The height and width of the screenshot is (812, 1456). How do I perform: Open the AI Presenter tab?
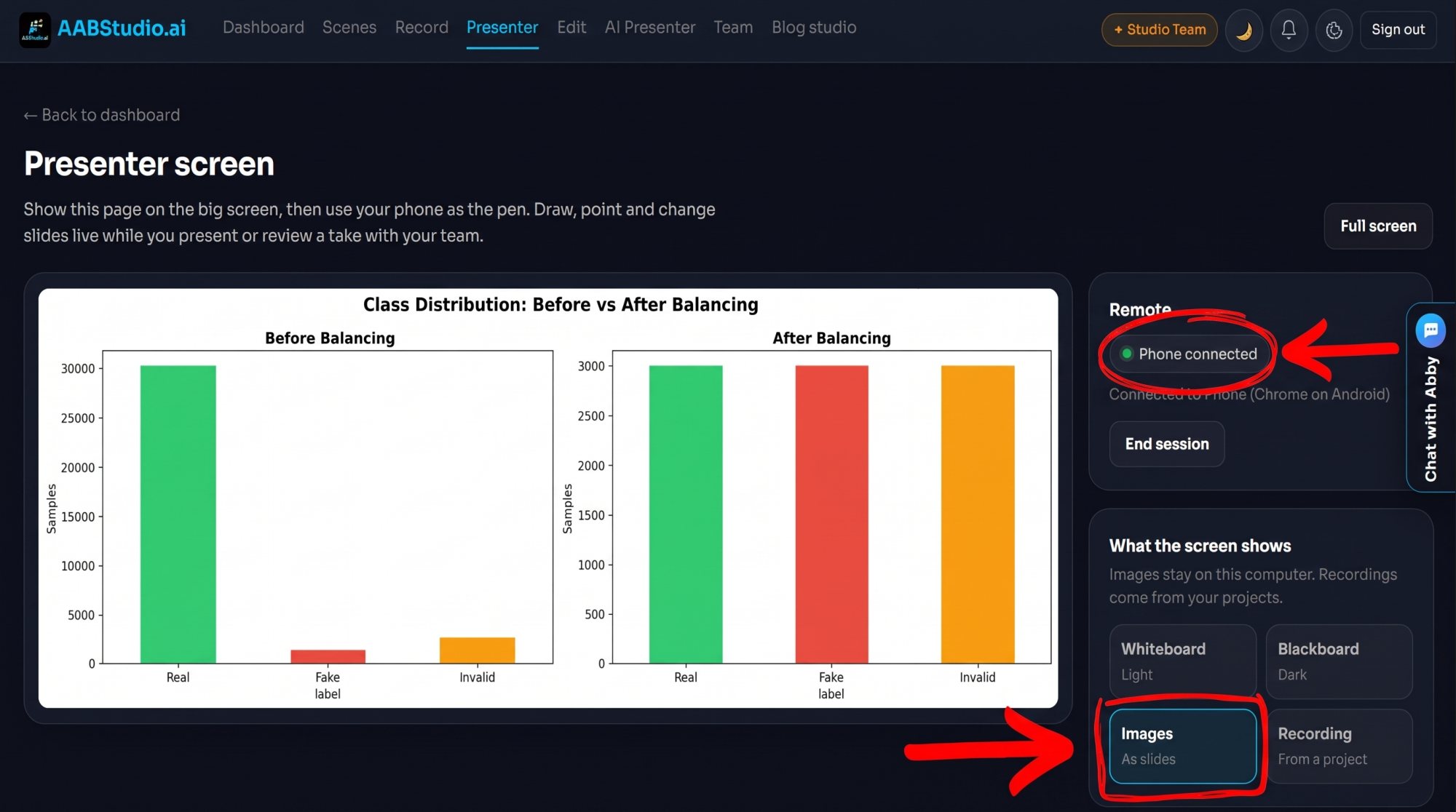650,28
